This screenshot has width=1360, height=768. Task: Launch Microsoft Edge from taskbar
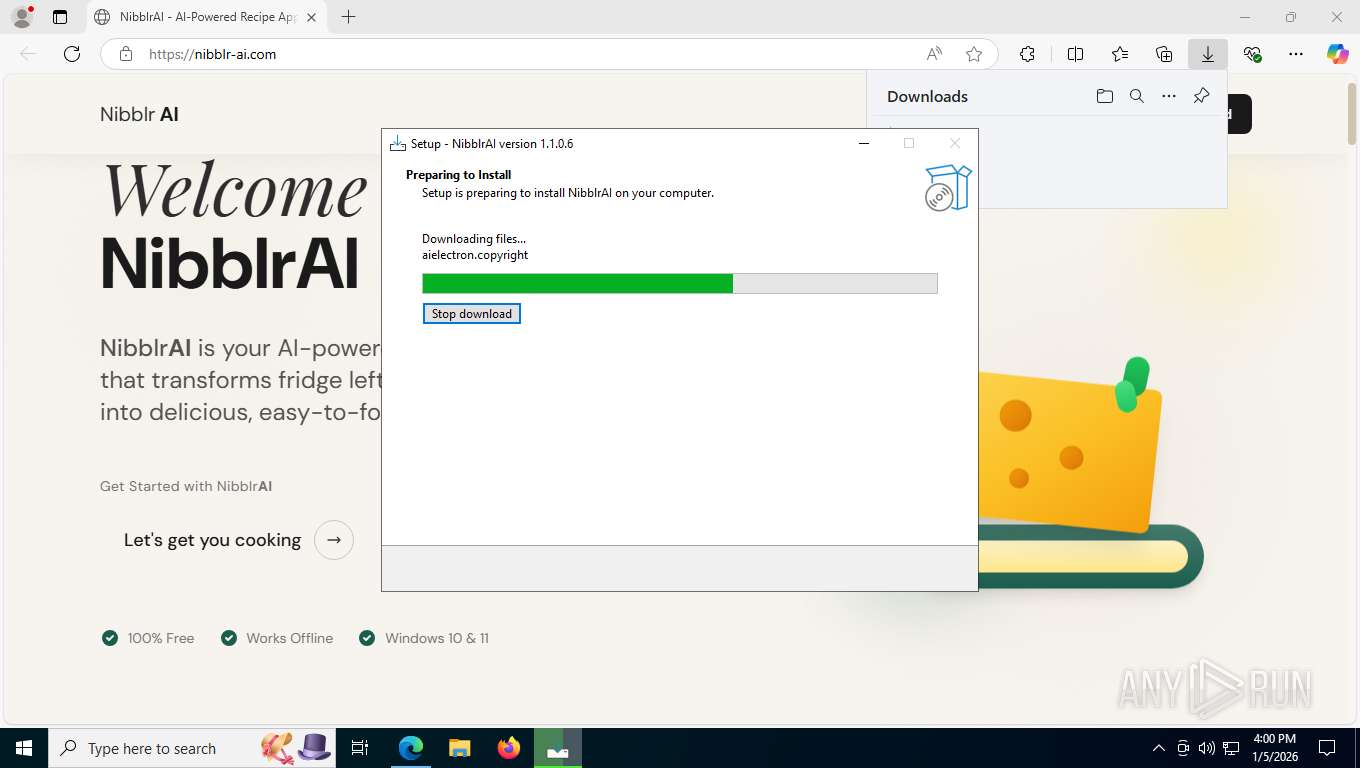coord(411,748)
